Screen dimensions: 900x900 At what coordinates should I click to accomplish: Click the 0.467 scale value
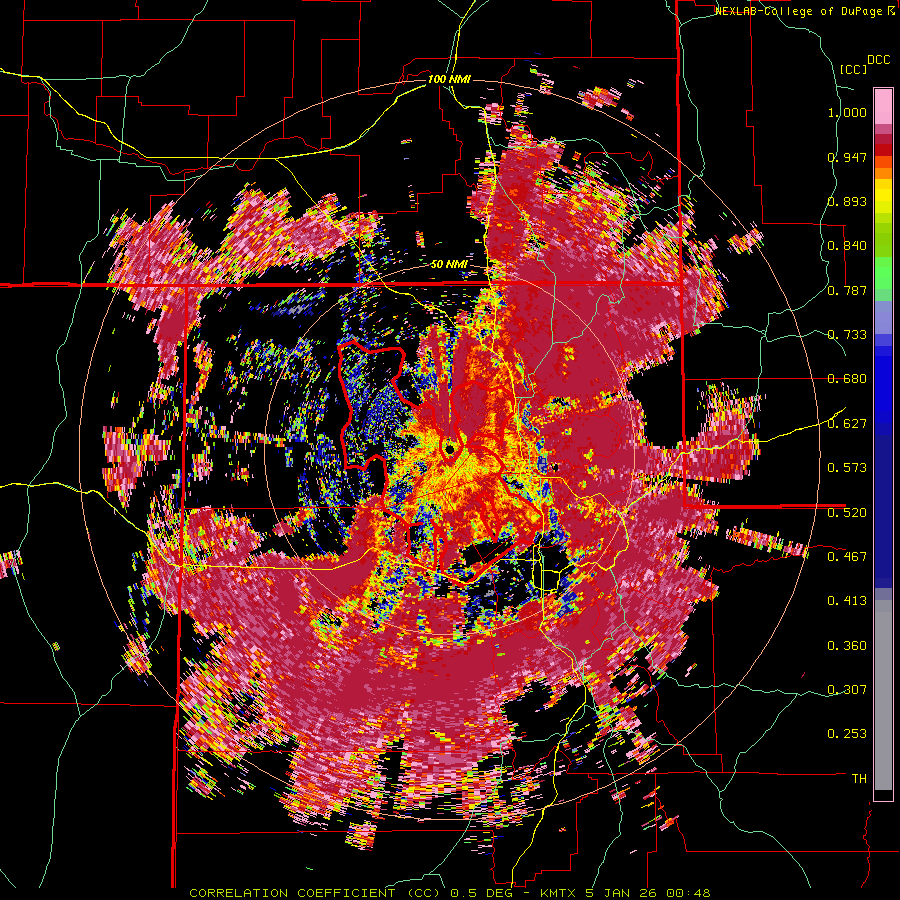tap(847, 556)
